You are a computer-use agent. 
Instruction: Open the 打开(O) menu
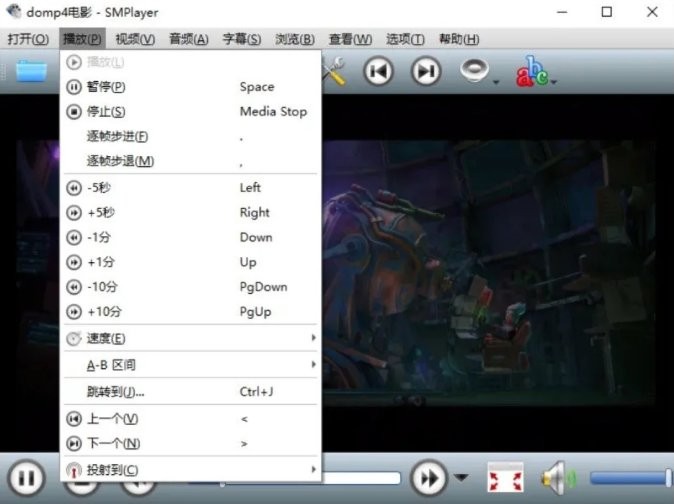coord(28,39)
